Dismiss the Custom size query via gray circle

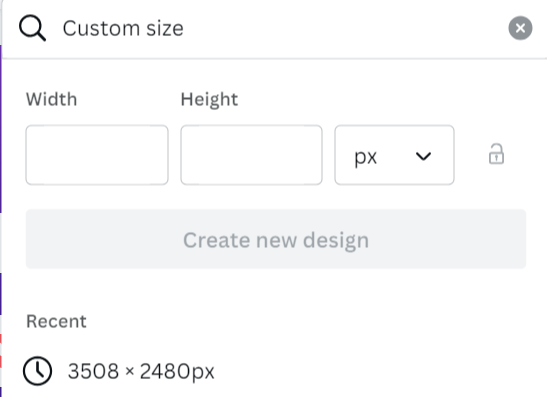[520, 28]
